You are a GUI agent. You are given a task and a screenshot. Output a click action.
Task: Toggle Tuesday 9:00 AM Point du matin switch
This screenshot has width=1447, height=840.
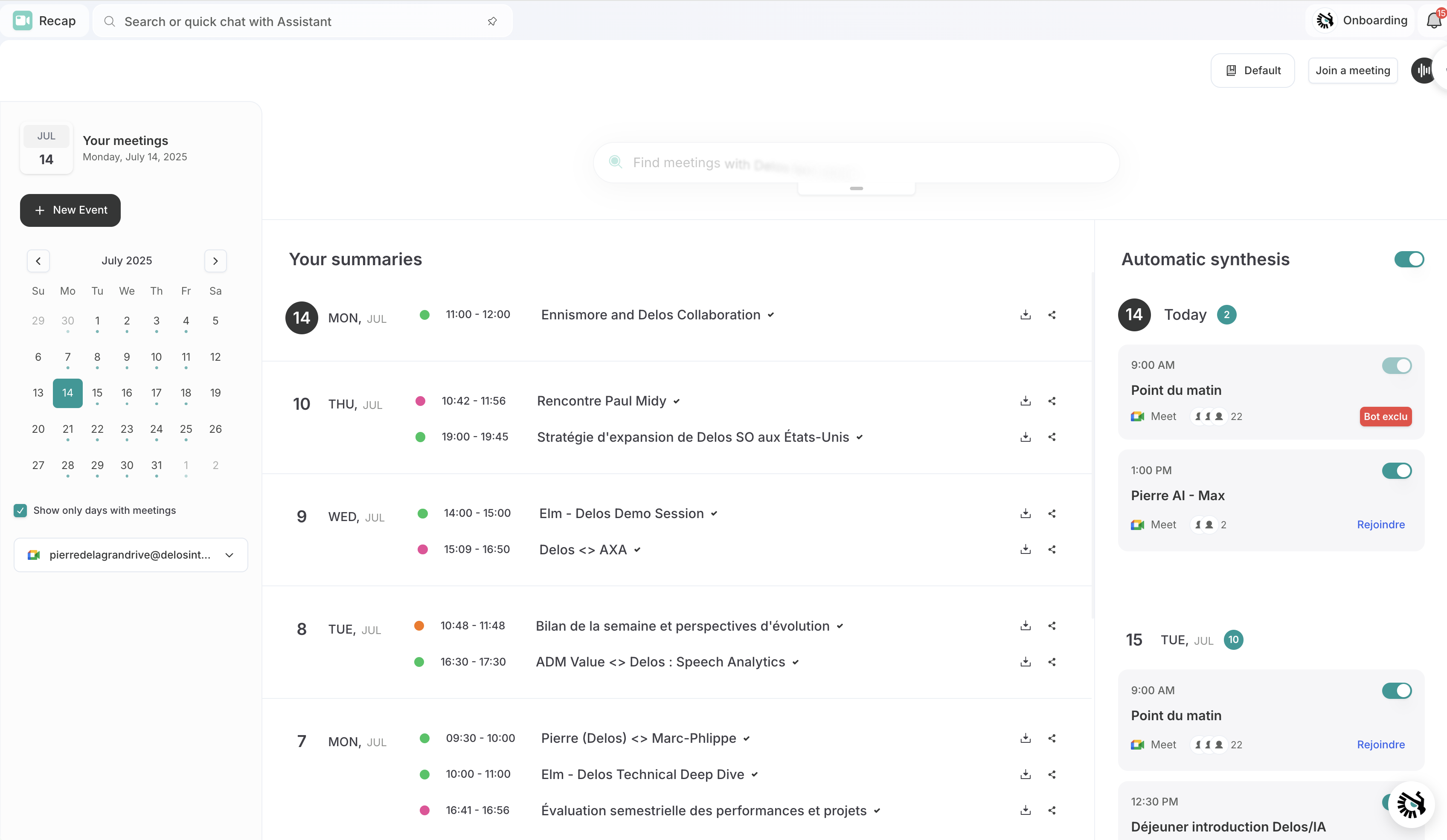1397,691
